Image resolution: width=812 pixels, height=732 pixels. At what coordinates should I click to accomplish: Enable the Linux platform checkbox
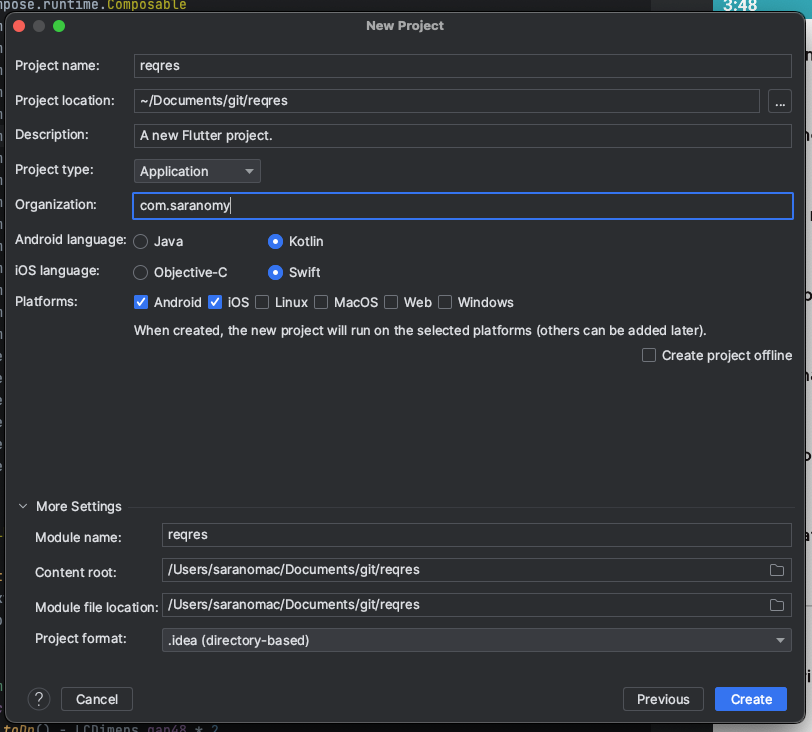pos(262,302)
